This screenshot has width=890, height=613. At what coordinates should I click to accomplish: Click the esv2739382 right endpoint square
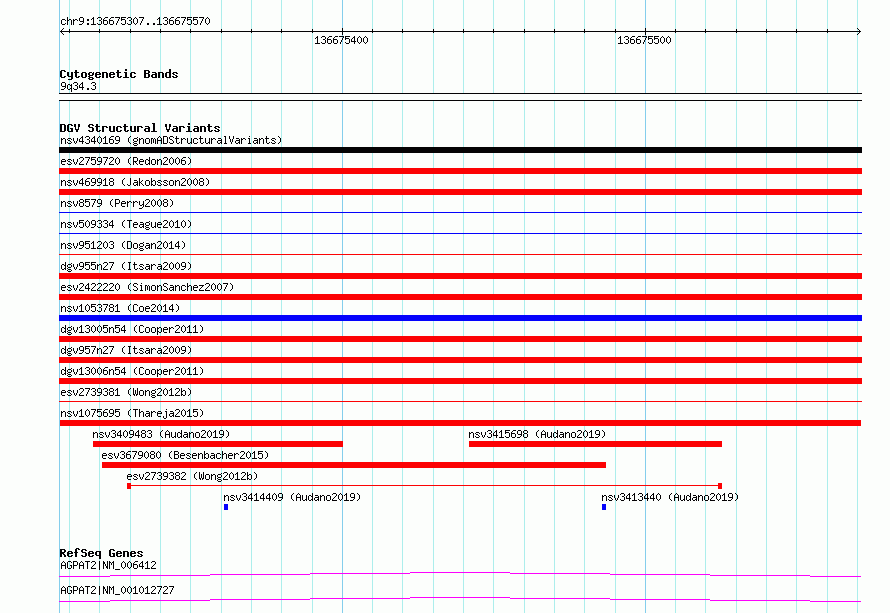click(720, 486)
